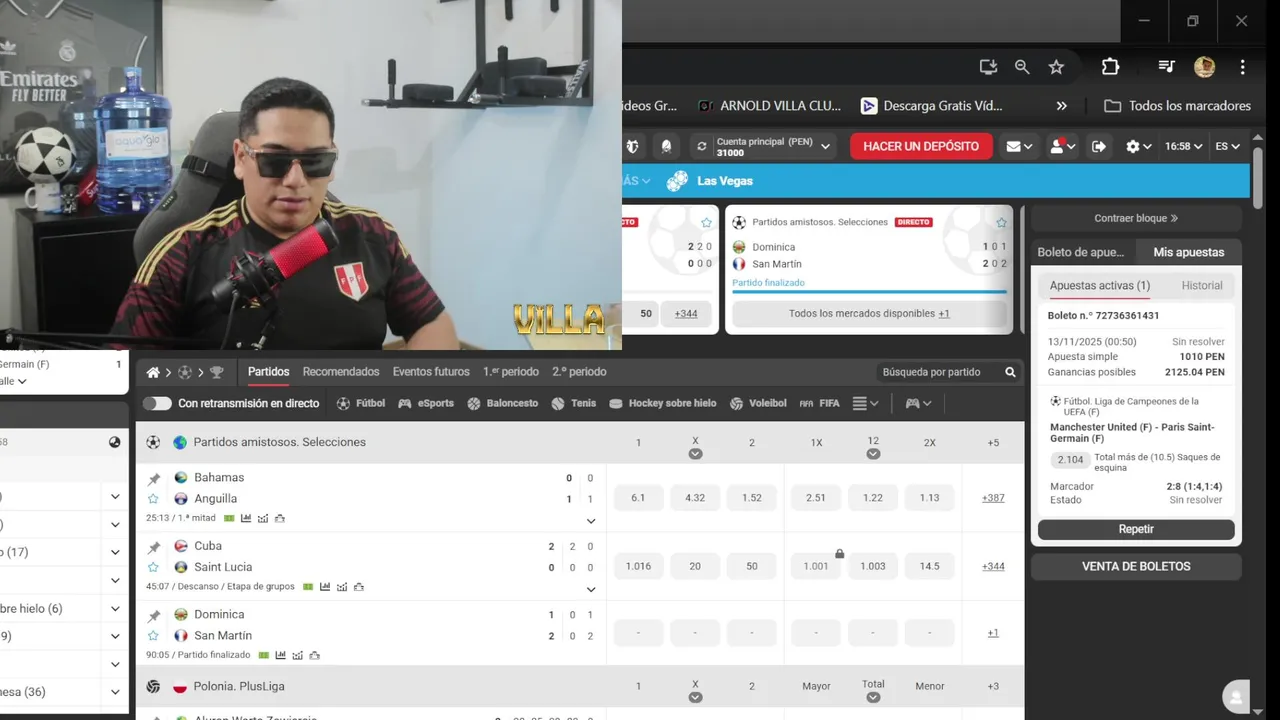This screenshot has width=1280, height=720.
Task: Open Chrome media control icon
Action: point(1166,67)
